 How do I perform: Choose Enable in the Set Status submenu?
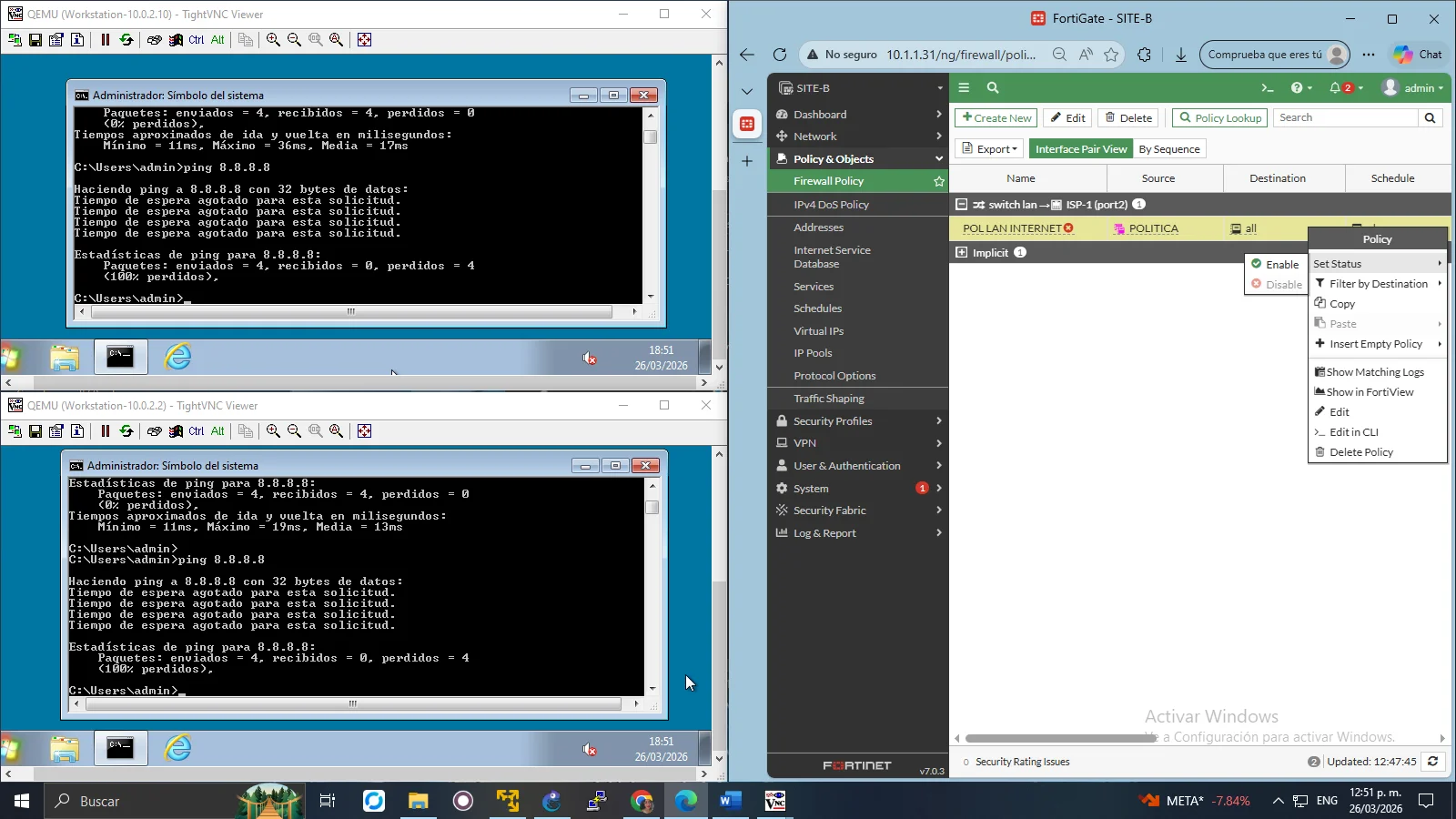(1275, 264)
